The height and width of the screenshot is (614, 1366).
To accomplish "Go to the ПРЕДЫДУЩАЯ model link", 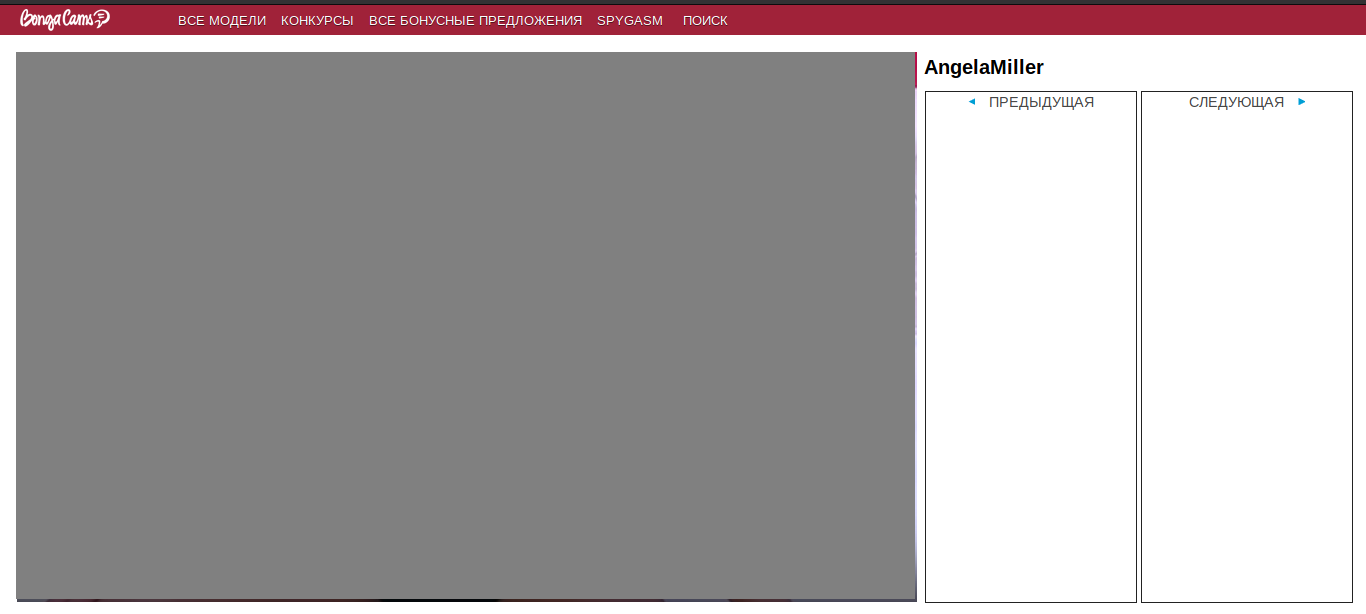I will tap(1041, 102).
